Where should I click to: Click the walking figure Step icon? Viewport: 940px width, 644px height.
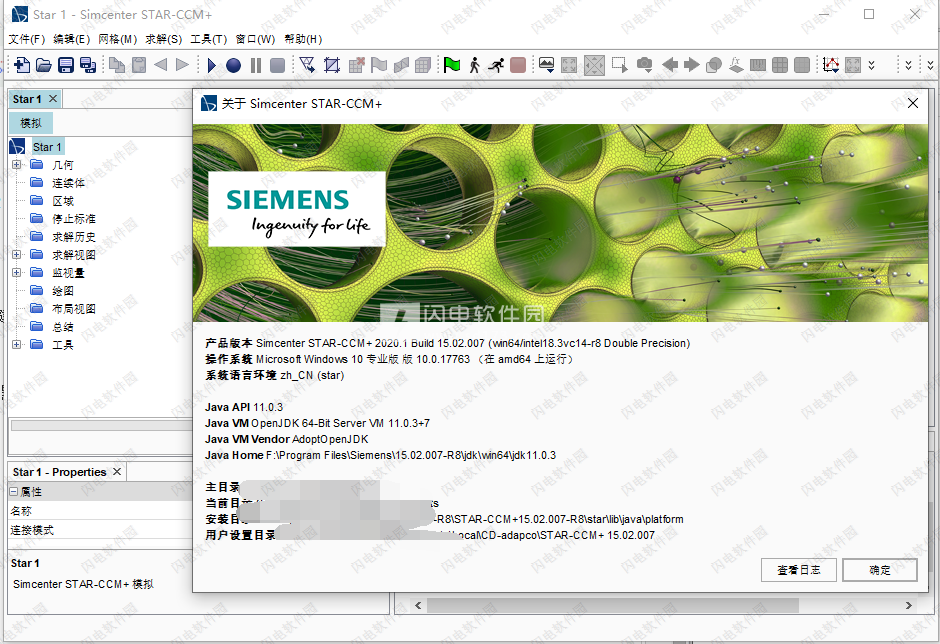[x=475, y=65]
